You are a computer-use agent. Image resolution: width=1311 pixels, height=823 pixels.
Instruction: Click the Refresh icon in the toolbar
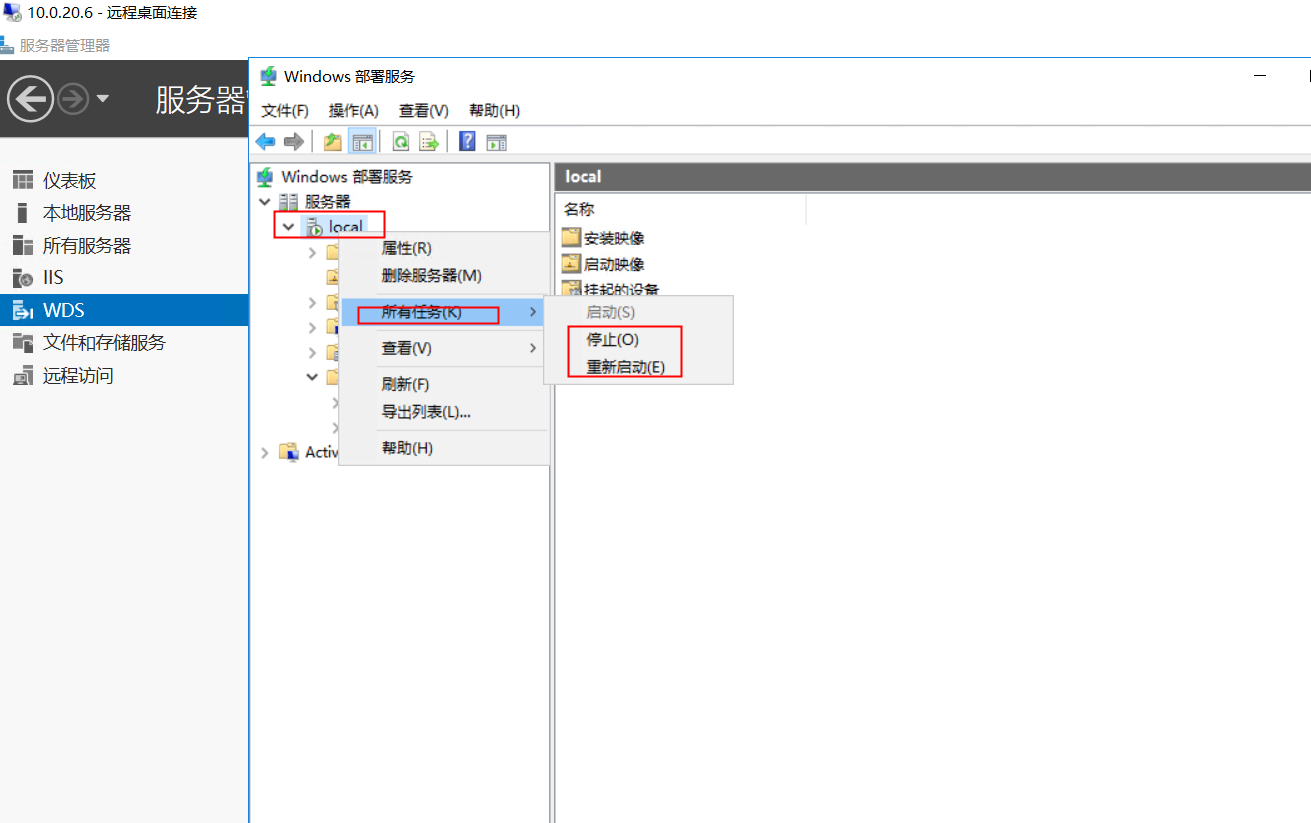click(401, 142)
